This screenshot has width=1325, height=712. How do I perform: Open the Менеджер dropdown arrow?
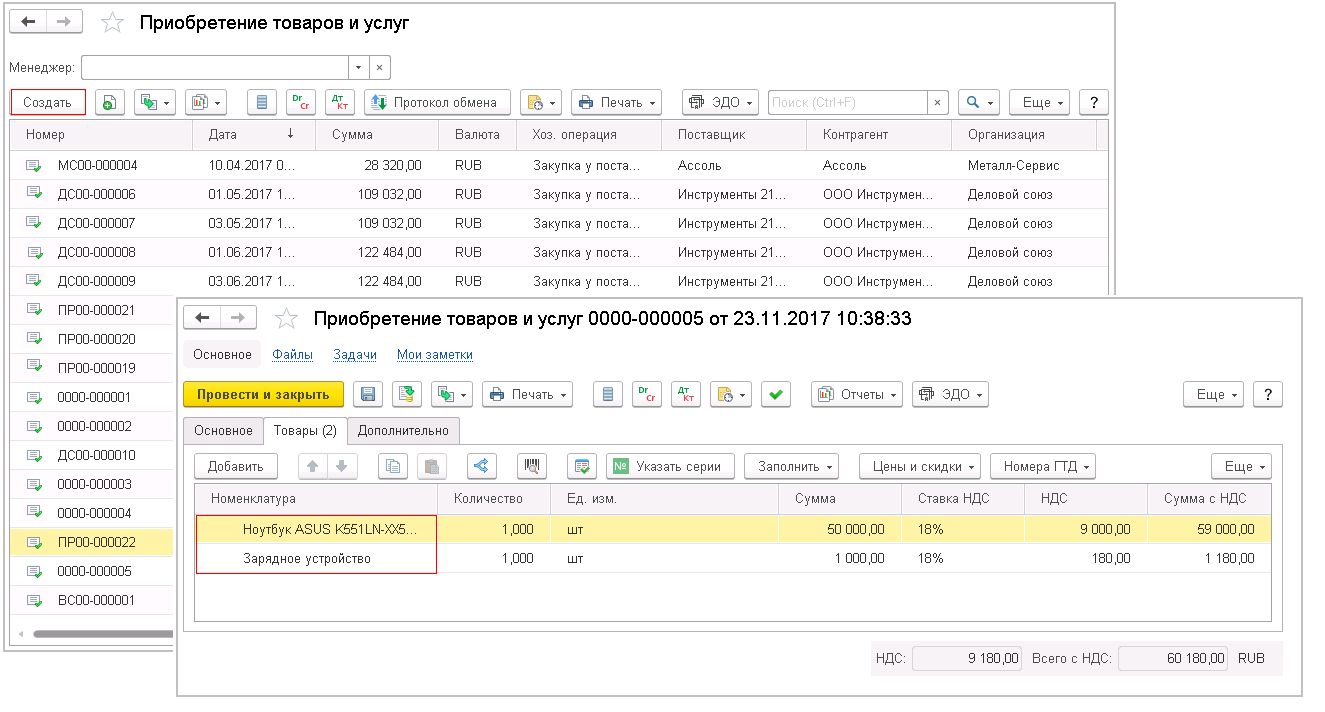[x=359, y=67]
